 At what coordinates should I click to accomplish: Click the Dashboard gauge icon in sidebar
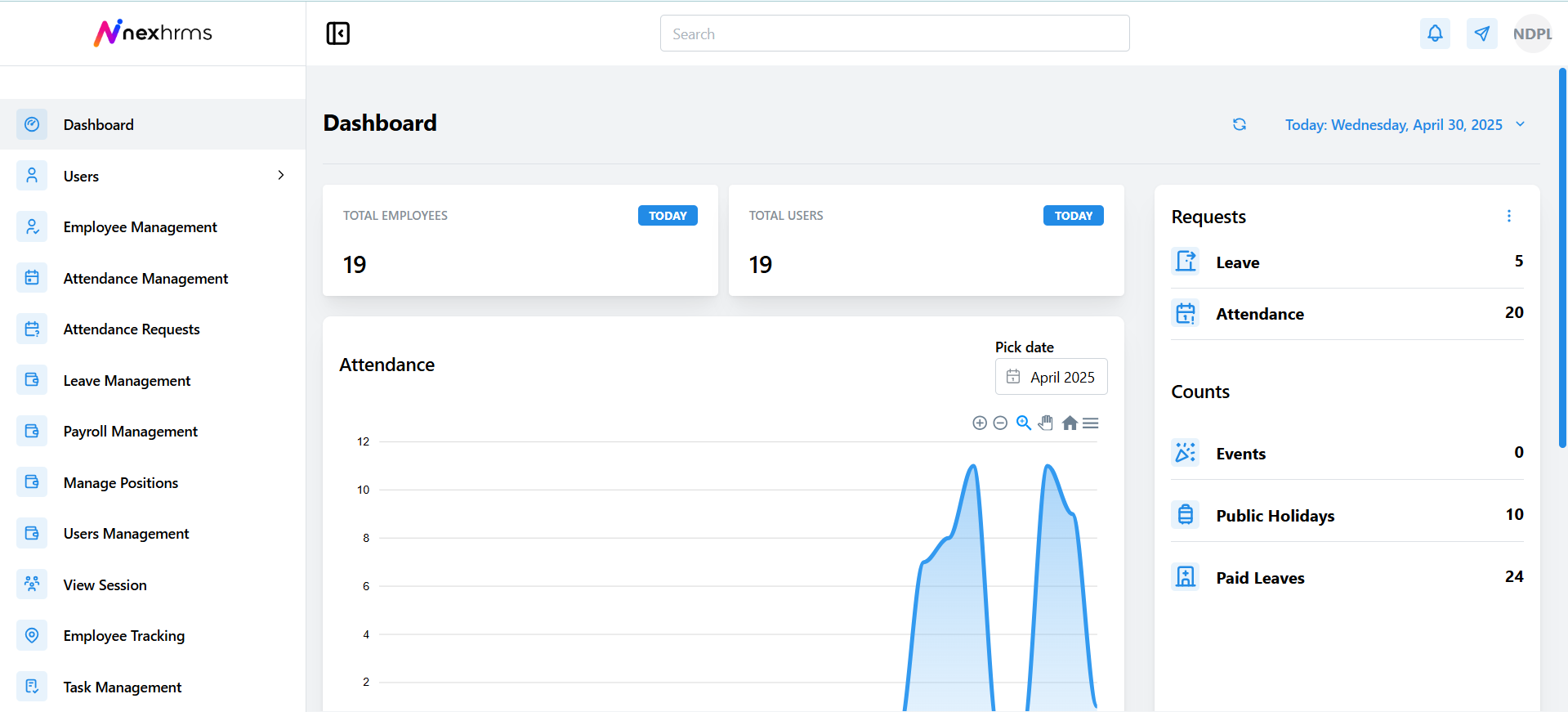(x=32, y=124)
